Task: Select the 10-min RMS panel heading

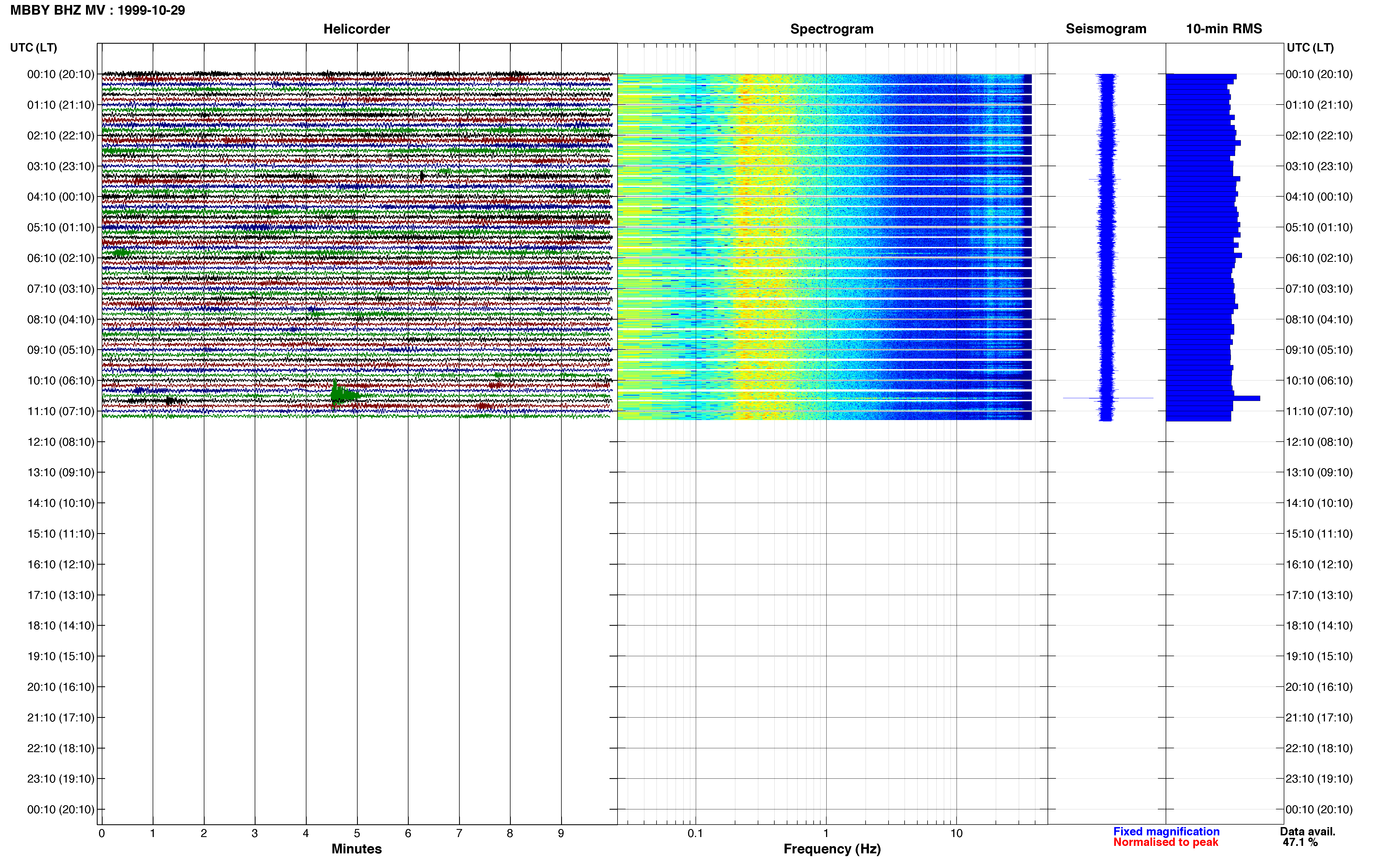Action: 1224,29
